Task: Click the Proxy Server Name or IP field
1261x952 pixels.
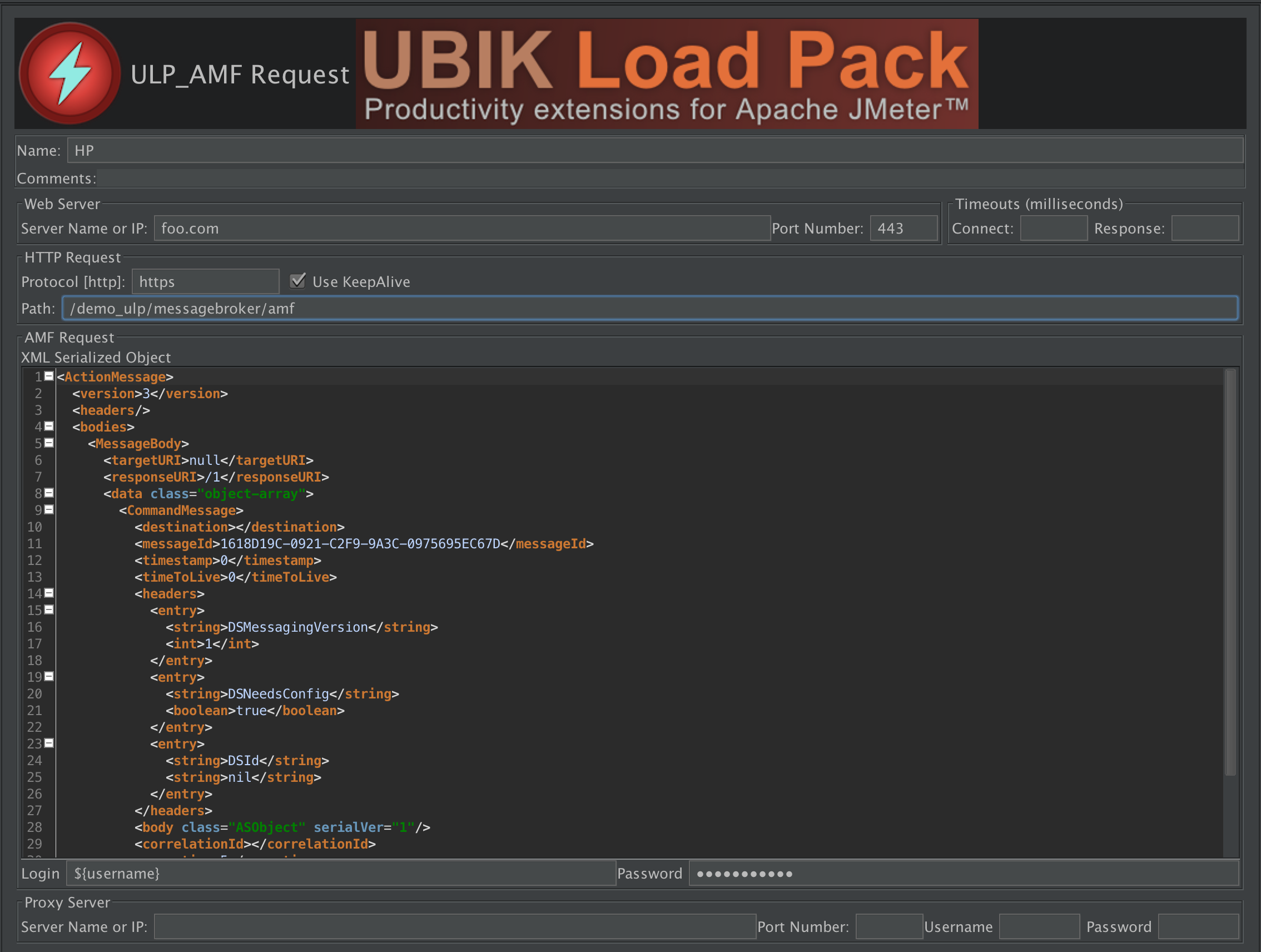Action: point(455,927)
